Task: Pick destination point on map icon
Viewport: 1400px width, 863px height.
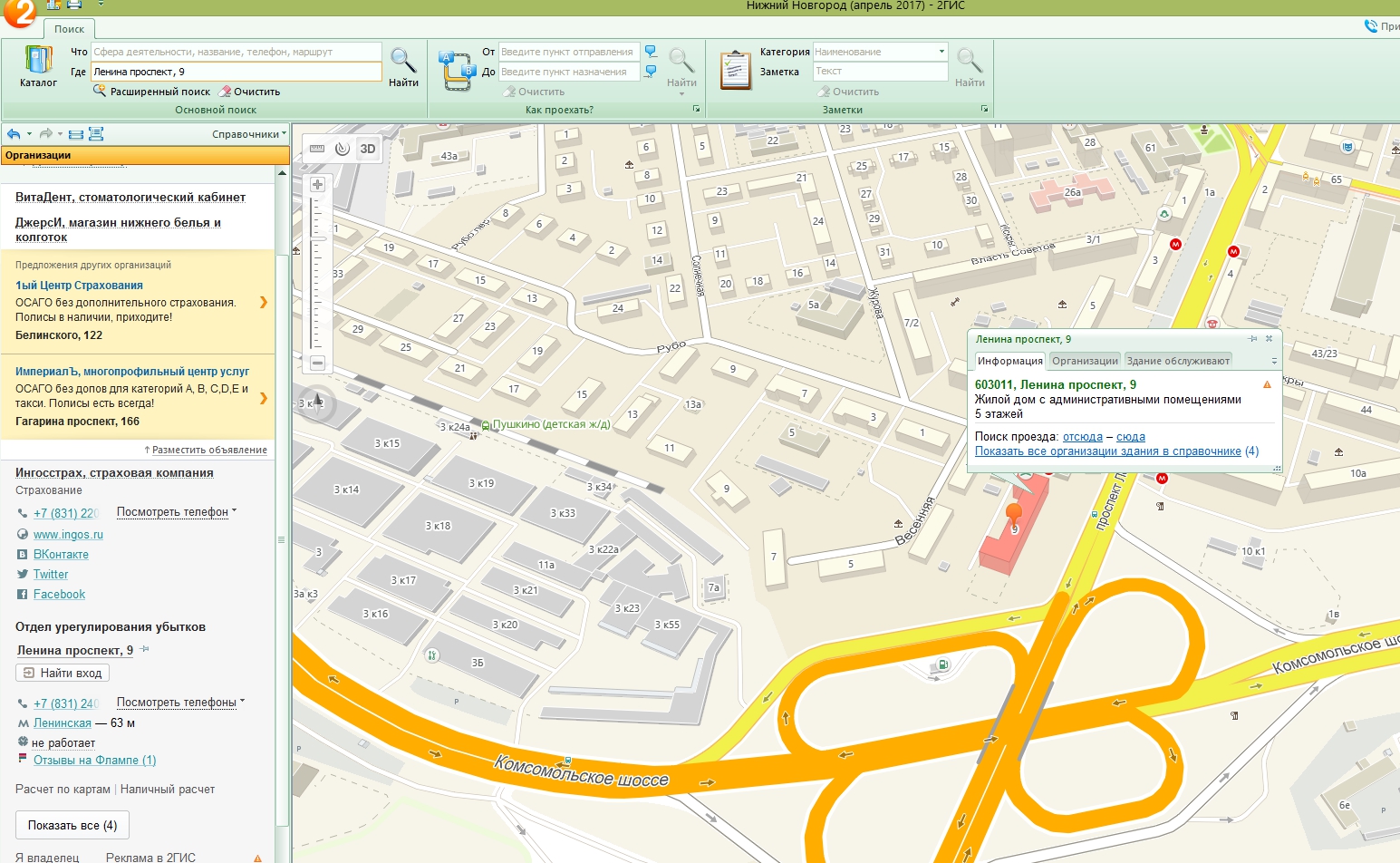Action: pos(651,72)
